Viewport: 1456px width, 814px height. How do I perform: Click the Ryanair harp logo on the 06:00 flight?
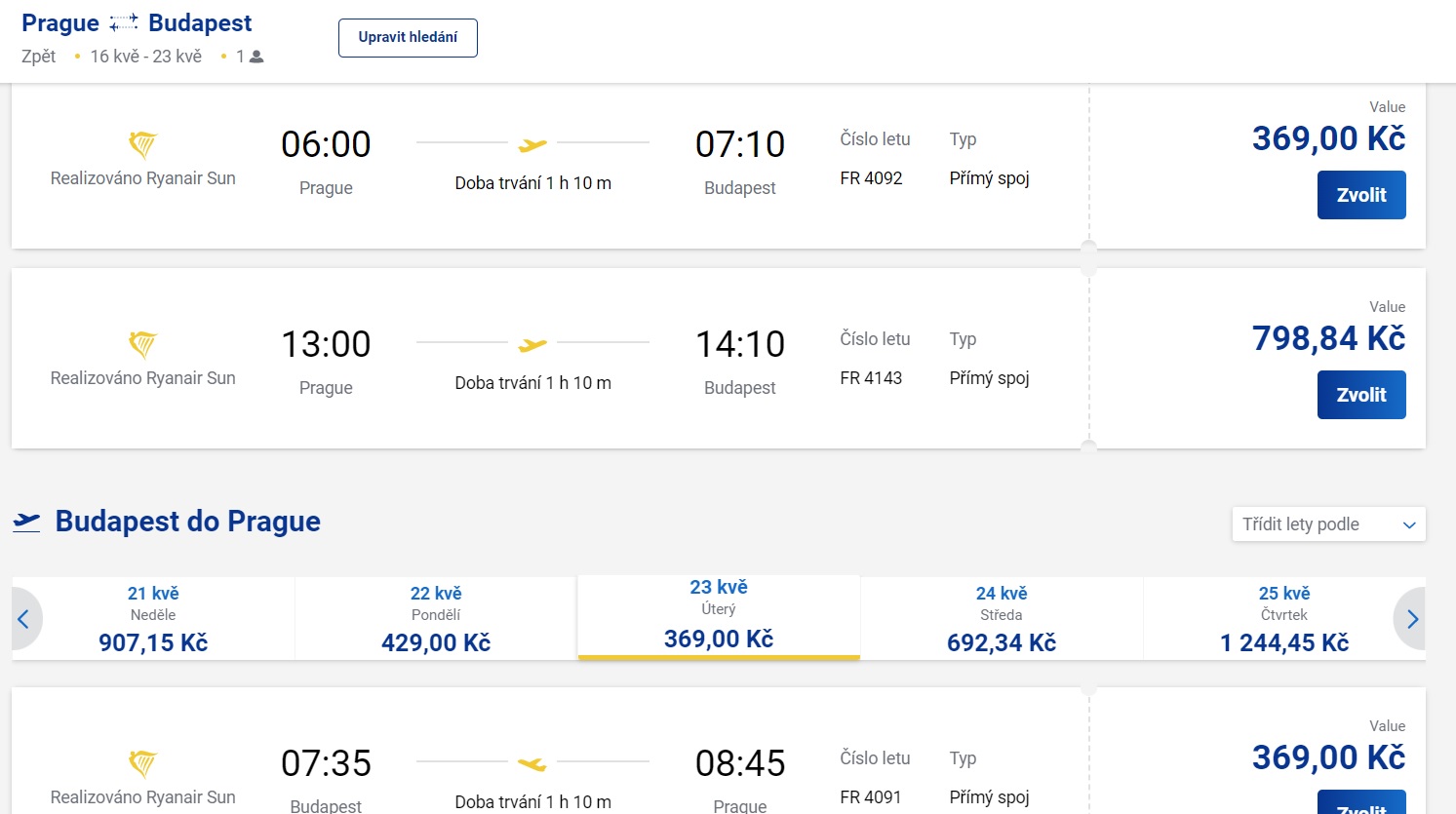pos(143,145)
